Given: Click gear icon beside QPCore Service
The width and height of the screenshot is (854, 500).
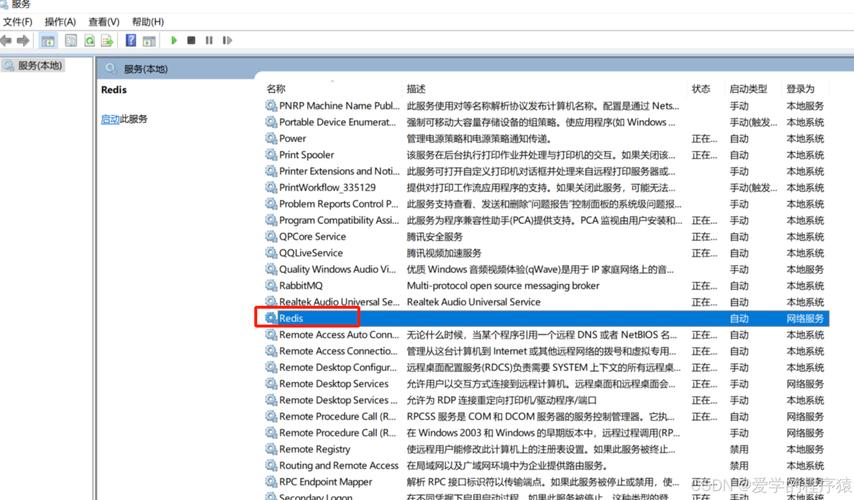Looking at the screenshot, I should pos(271,236).
